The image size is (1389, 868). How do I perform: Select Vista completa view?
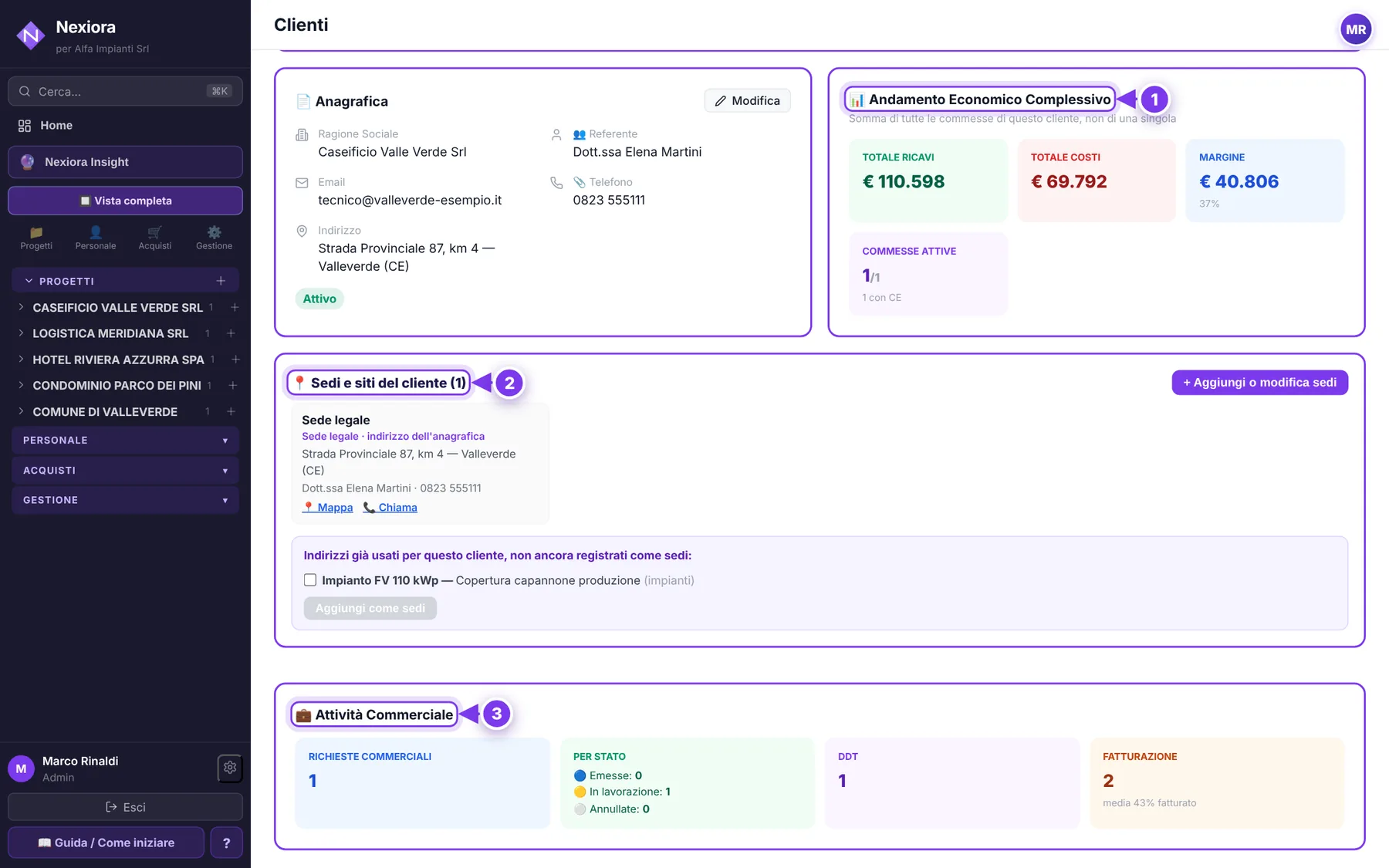tap(125, 201)
